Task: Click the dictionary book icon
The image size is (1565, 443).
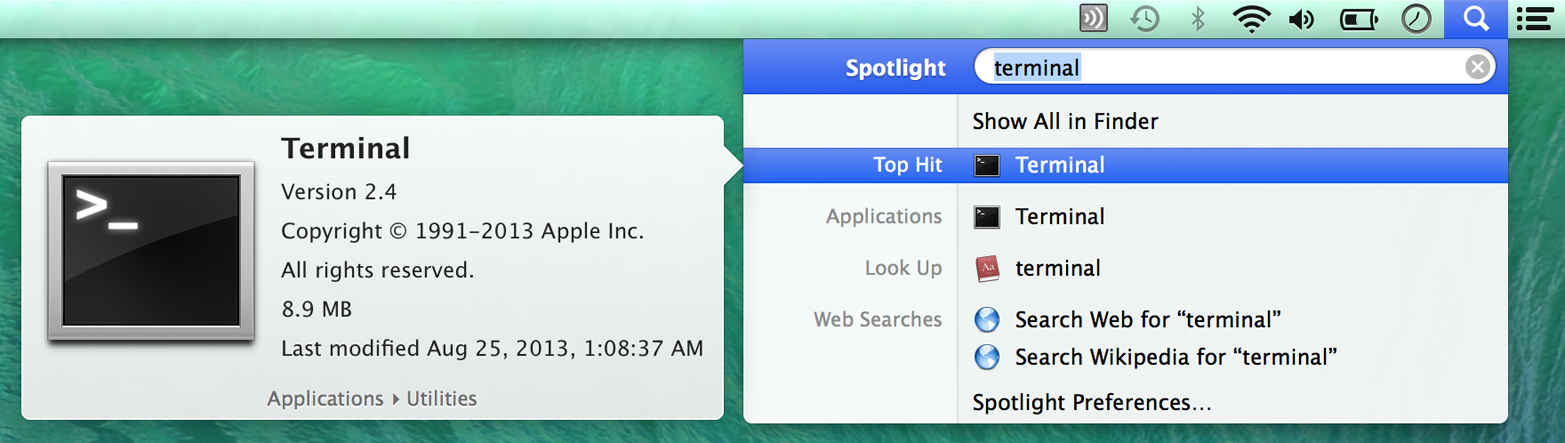Action: [x=987, y=268]
